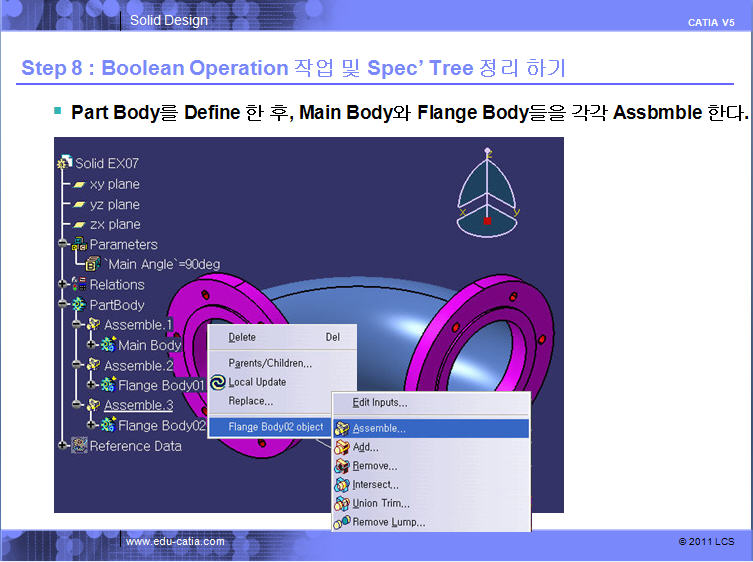Expand the Flange Body01 node

tap(91, 384)
